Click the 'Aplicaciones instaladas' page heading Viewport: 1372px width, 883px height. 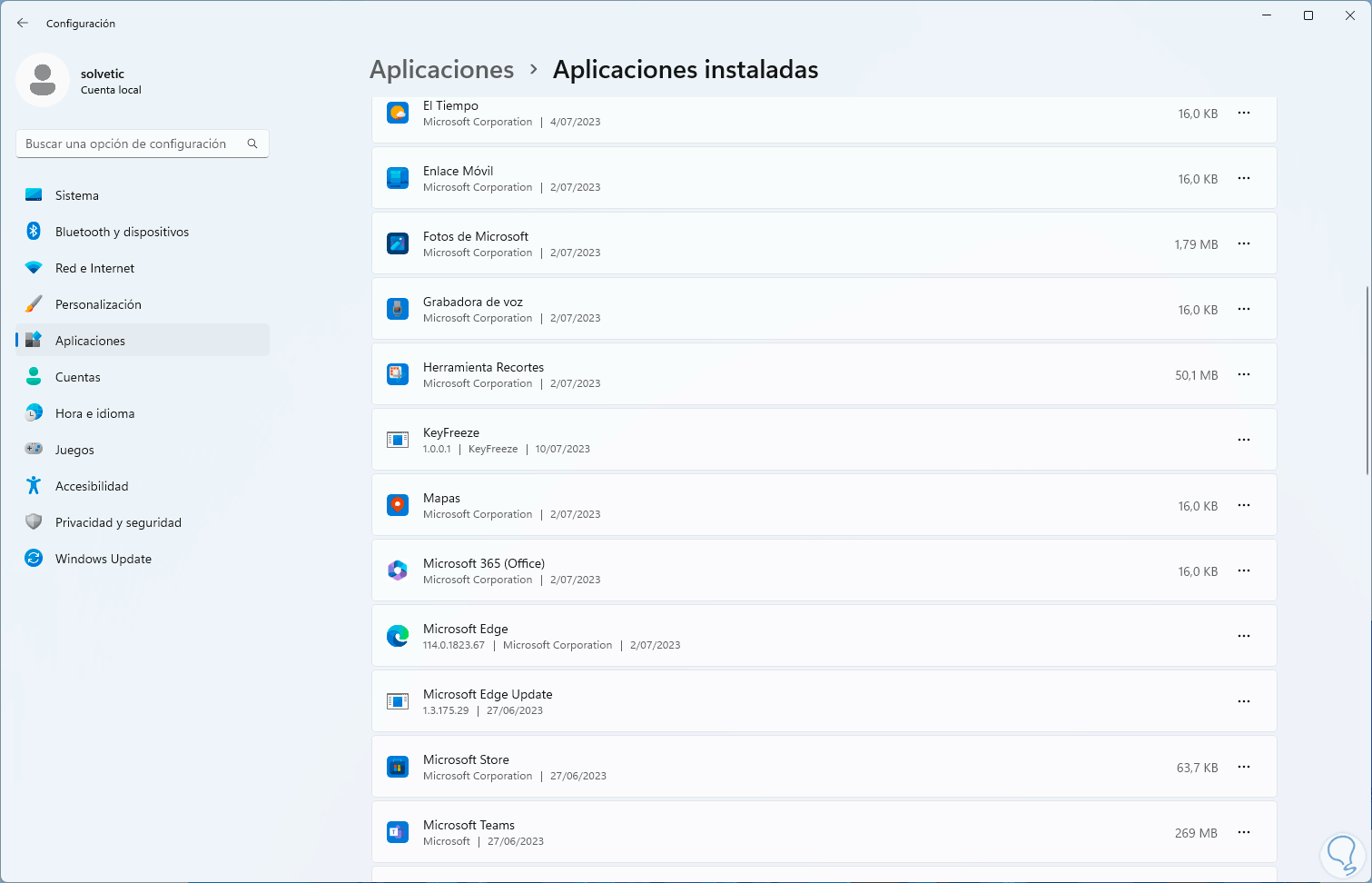point(686,70)
